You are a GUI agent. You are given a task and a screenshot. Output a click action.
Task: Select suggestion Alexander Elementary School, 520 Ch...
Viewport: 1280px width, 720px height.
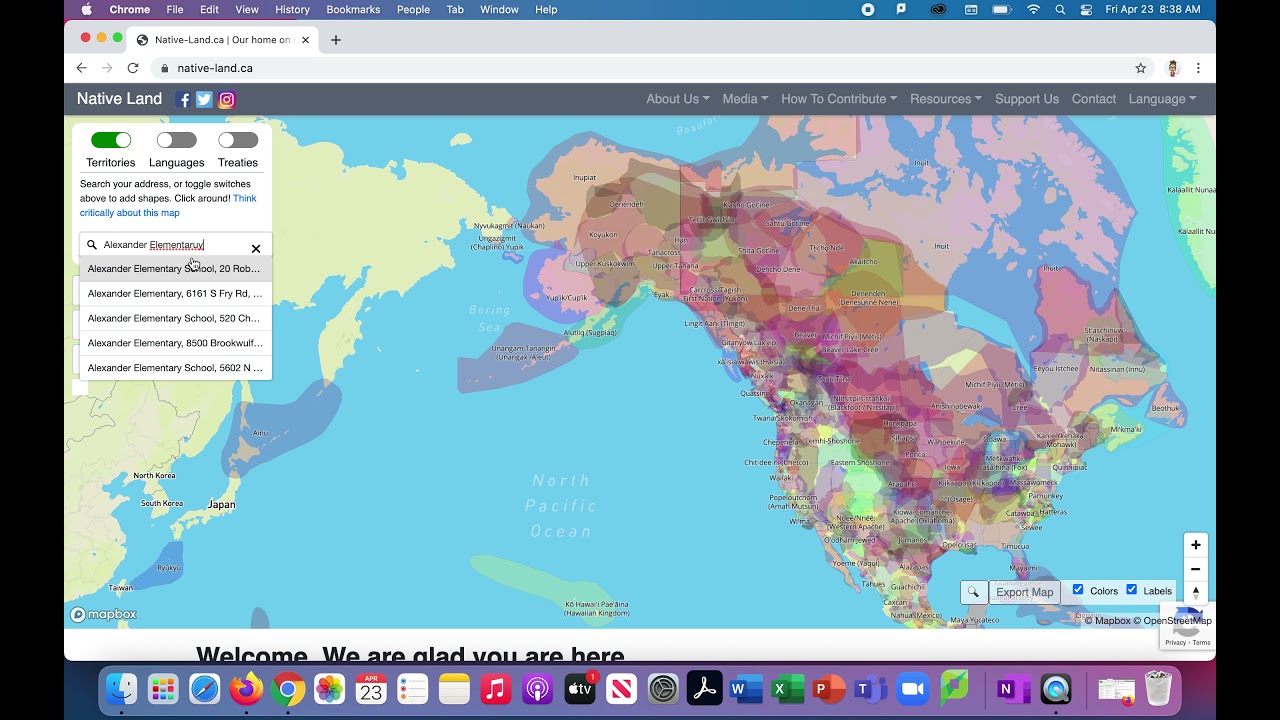(175, 318)
